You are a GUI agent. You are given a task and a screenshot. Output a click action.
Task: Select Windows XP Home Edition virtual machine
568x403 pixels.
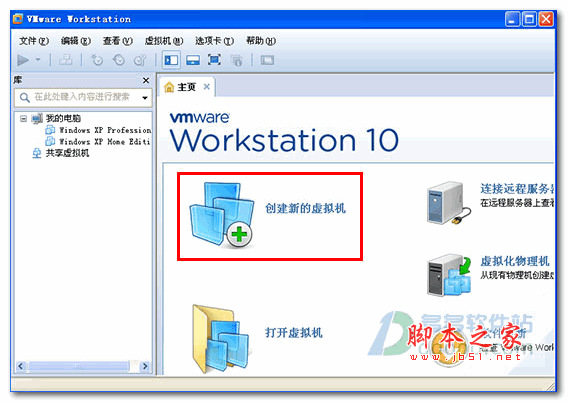pos(104,142)
